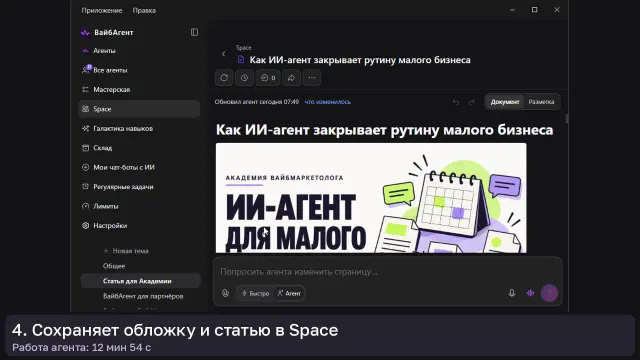The height and width of the screenshot is (360, 640).
Task: Attach a file with paperclip icon
Action: pos(225,293)
